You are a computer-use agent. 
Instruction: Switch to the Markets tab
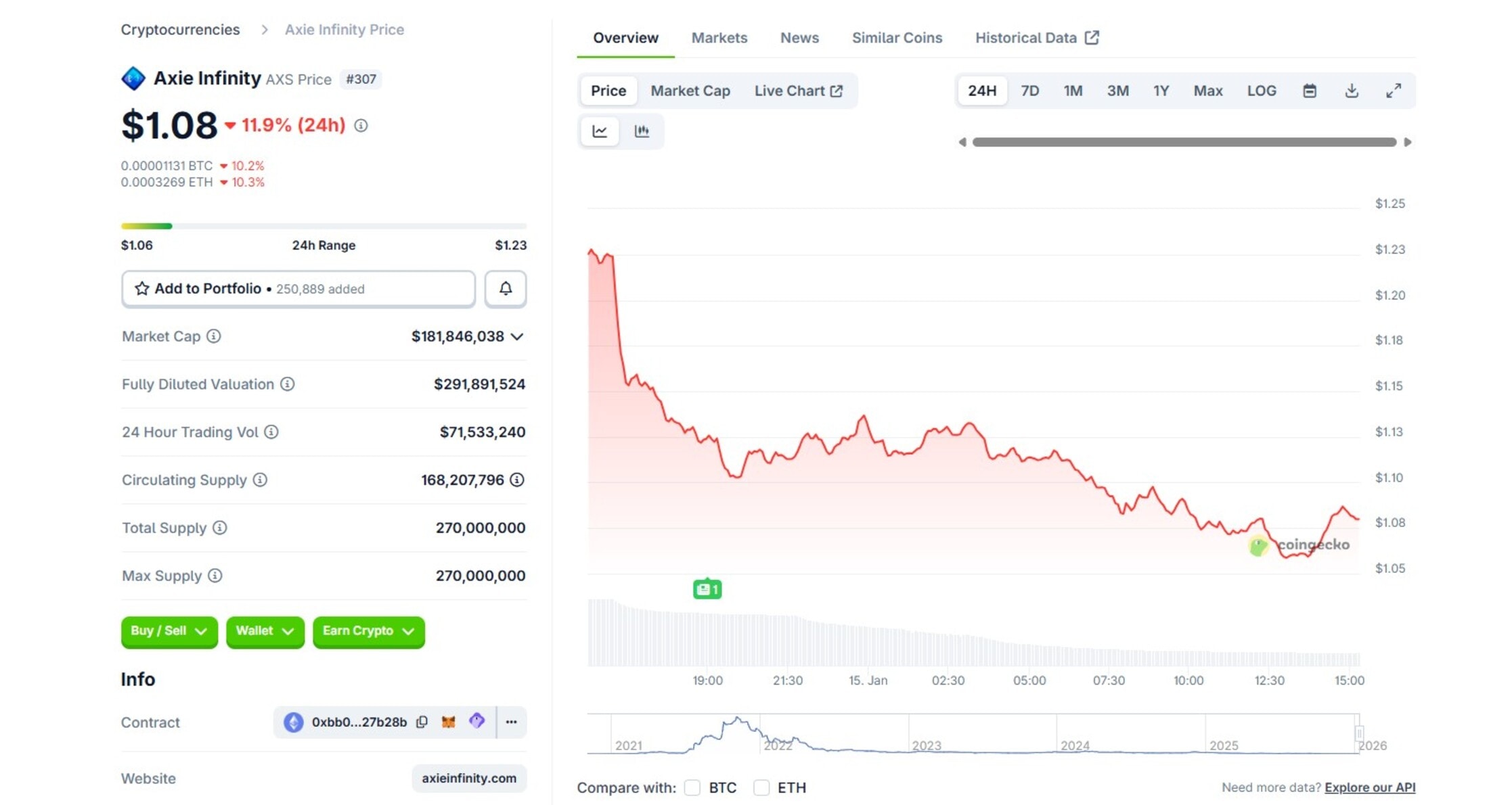[719, 38]
